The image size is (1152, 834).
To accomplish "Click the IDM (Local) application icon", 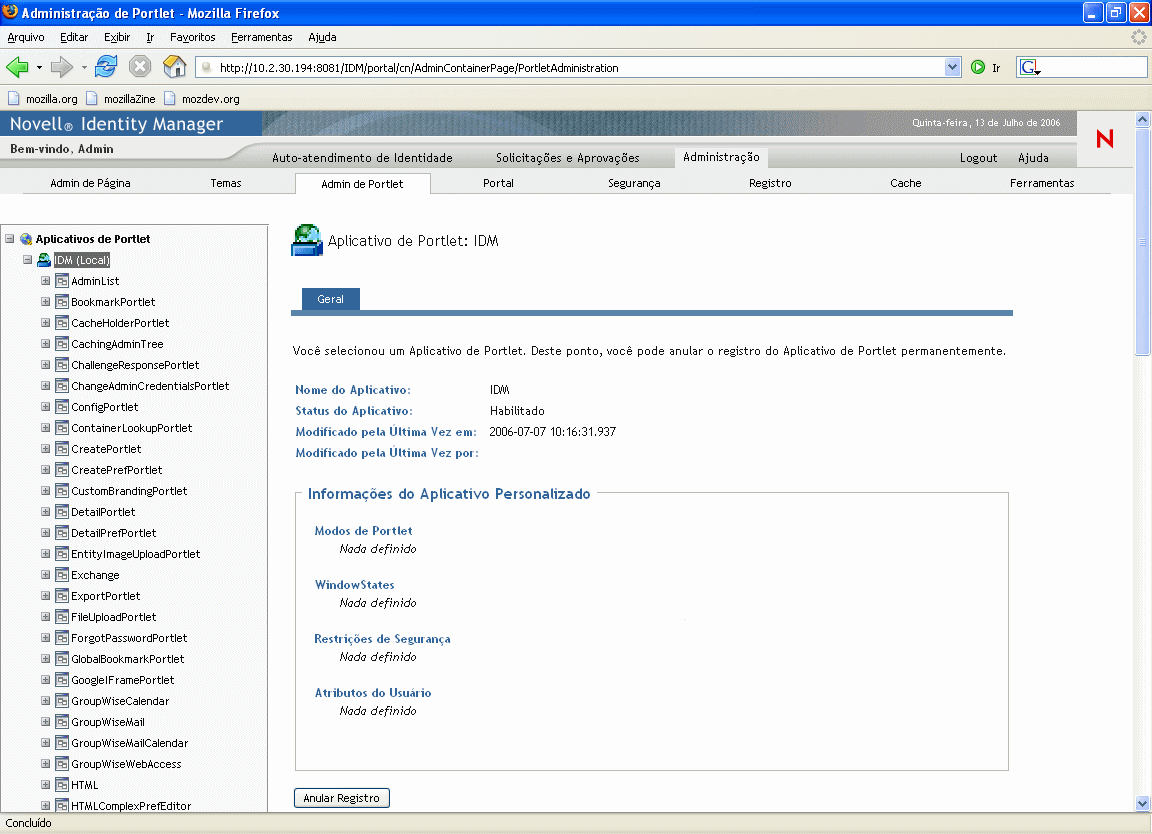I will point(44,259).
